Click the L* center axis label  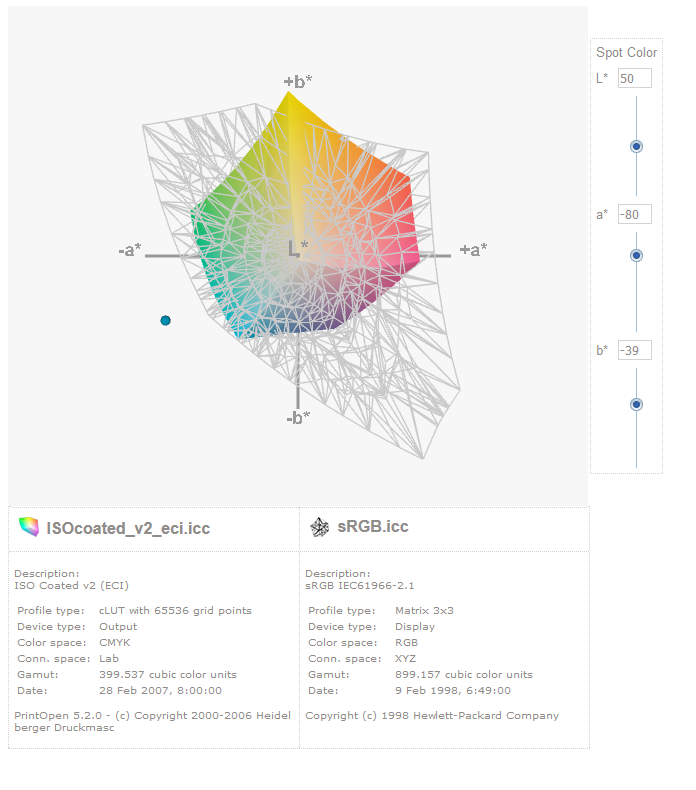(298, 248)
